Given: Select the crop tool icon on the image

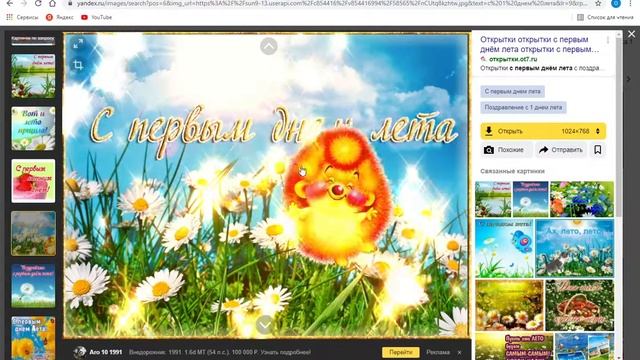Looking at the screenshot, I should click(x=78, y=65).
